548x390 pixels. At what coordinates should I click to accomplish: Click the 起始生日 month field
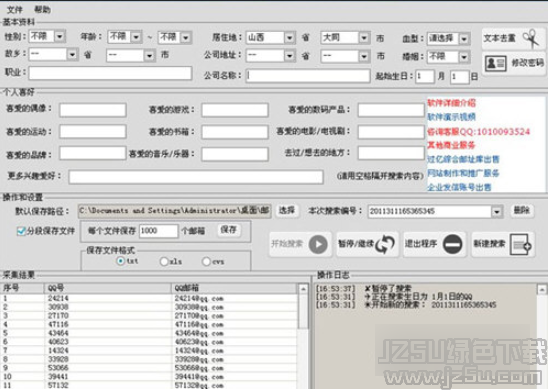coord(425,77)
